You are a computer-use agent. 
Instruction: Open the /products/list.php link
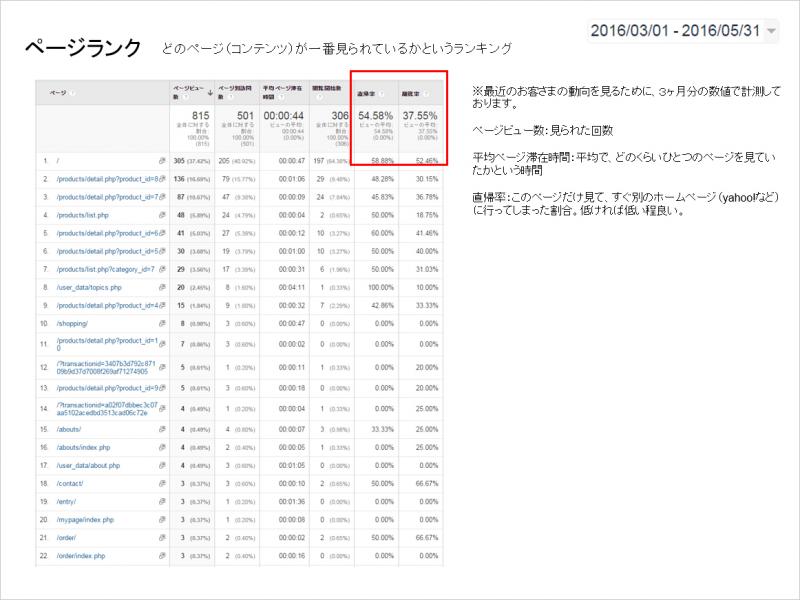83,215
